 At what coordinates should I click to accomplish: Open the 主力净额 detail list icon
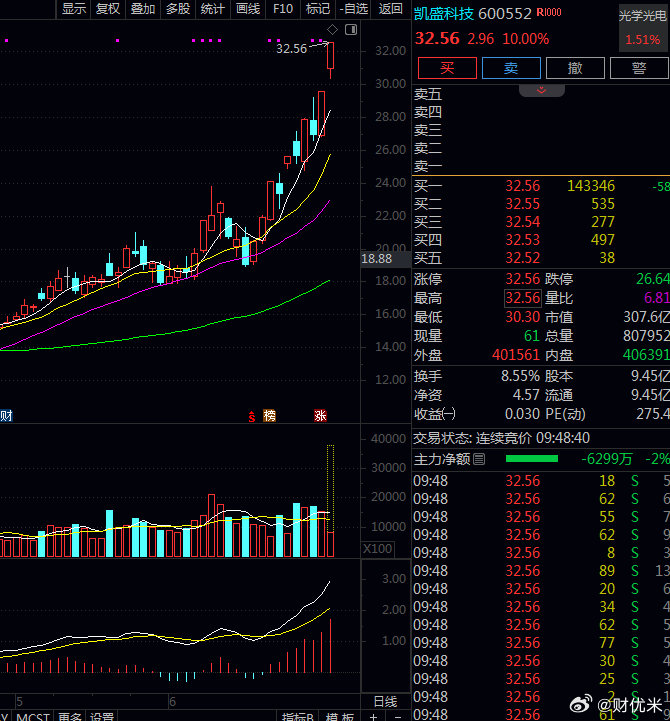point(479,459)
